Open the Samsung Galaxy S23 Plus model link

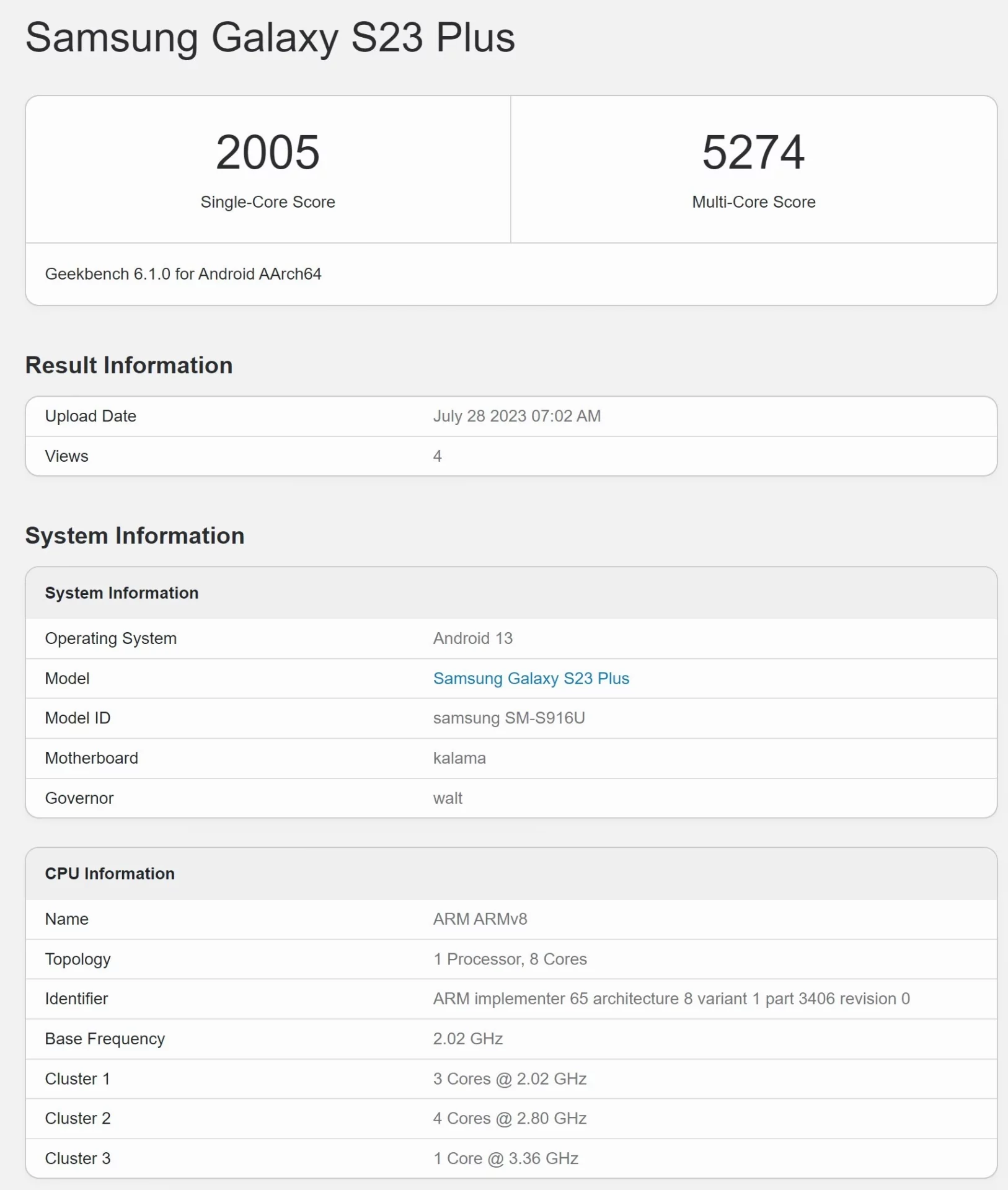coord(531,678)
